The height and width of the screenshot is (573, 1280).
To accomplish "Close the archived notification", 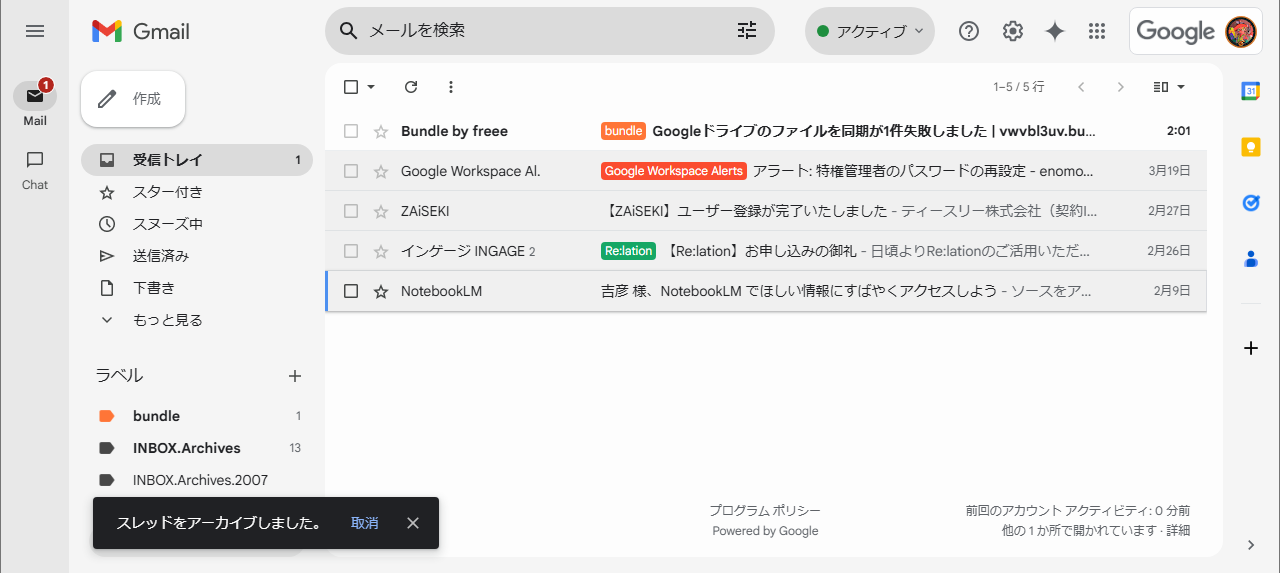I will 413,523.
